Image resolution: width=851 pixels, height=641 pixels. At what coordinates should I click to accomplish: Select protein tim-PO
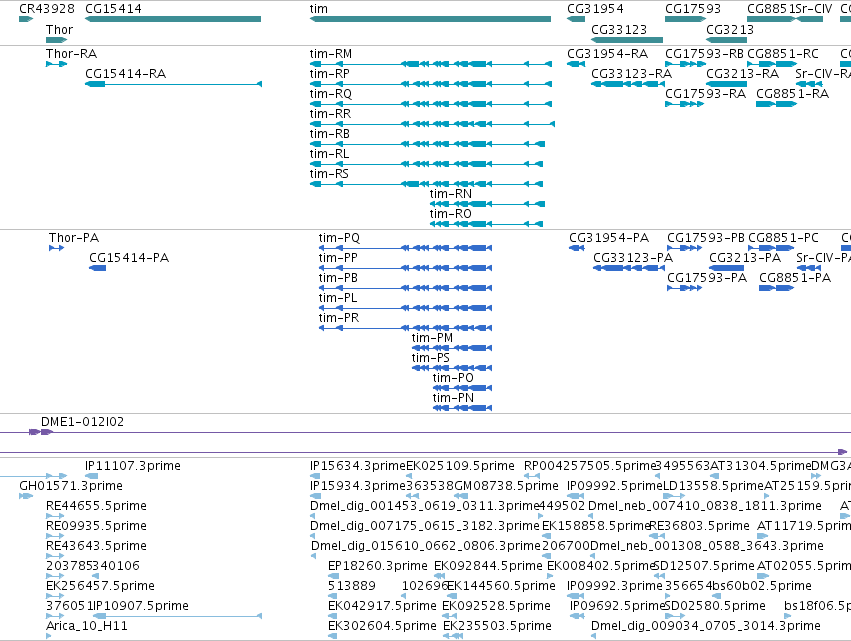462,388
